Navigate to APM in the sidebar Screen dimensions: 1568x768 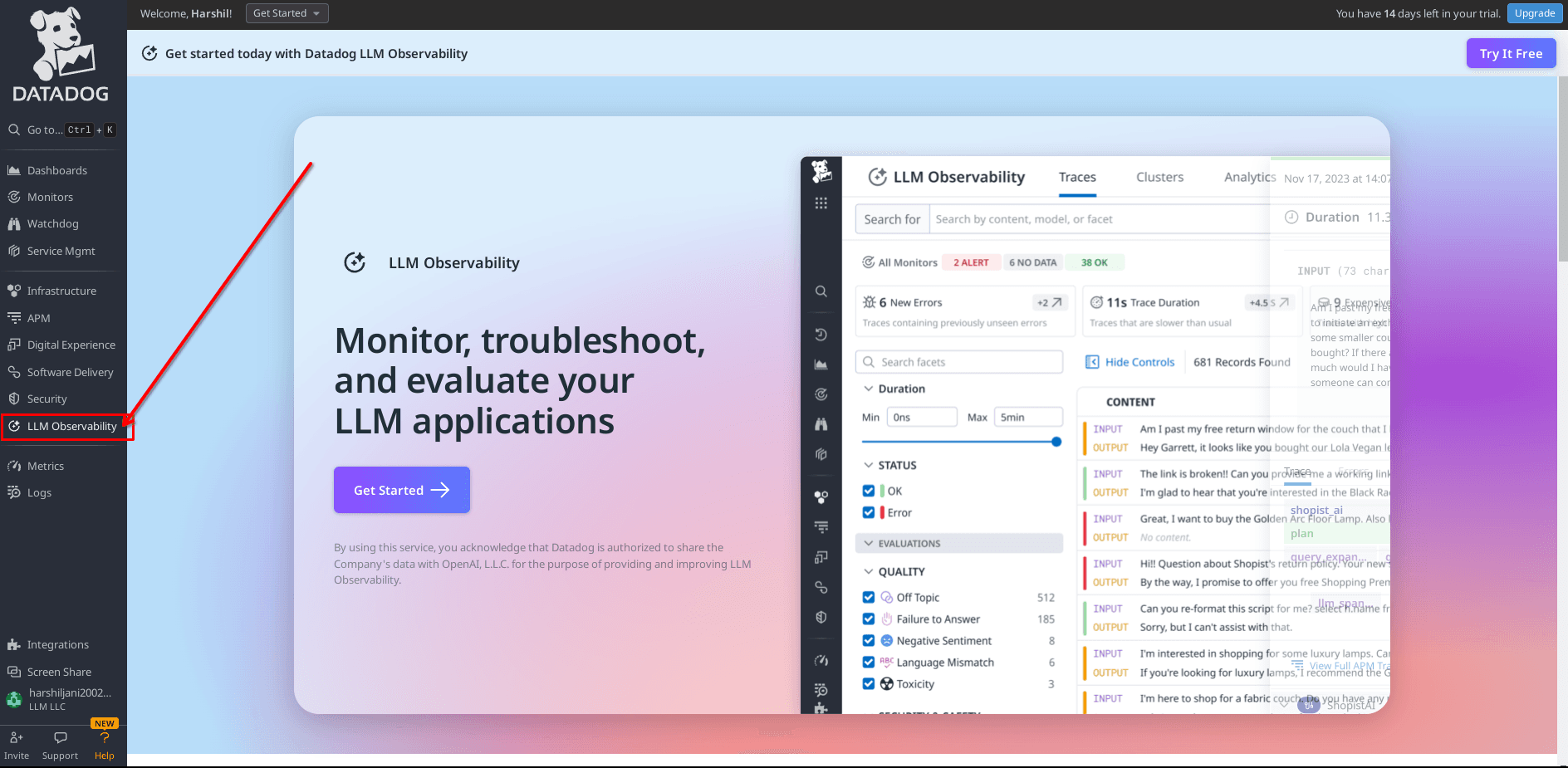[38, 318]
